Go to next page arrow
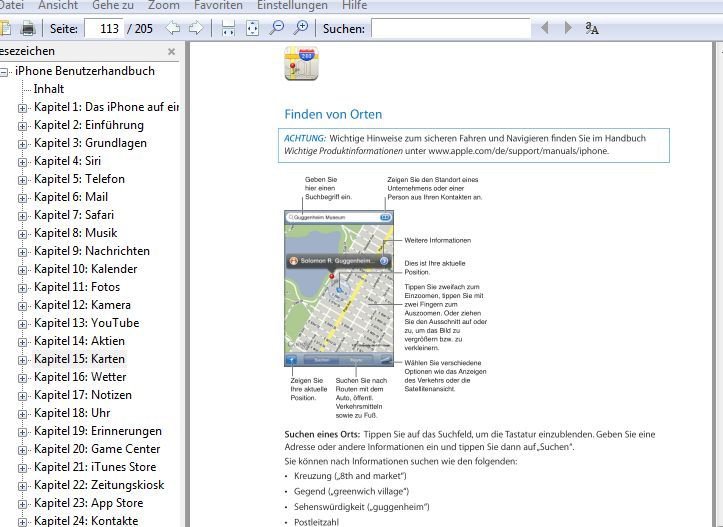This screenshot has height=527, width=723. [x=196, y=28]
